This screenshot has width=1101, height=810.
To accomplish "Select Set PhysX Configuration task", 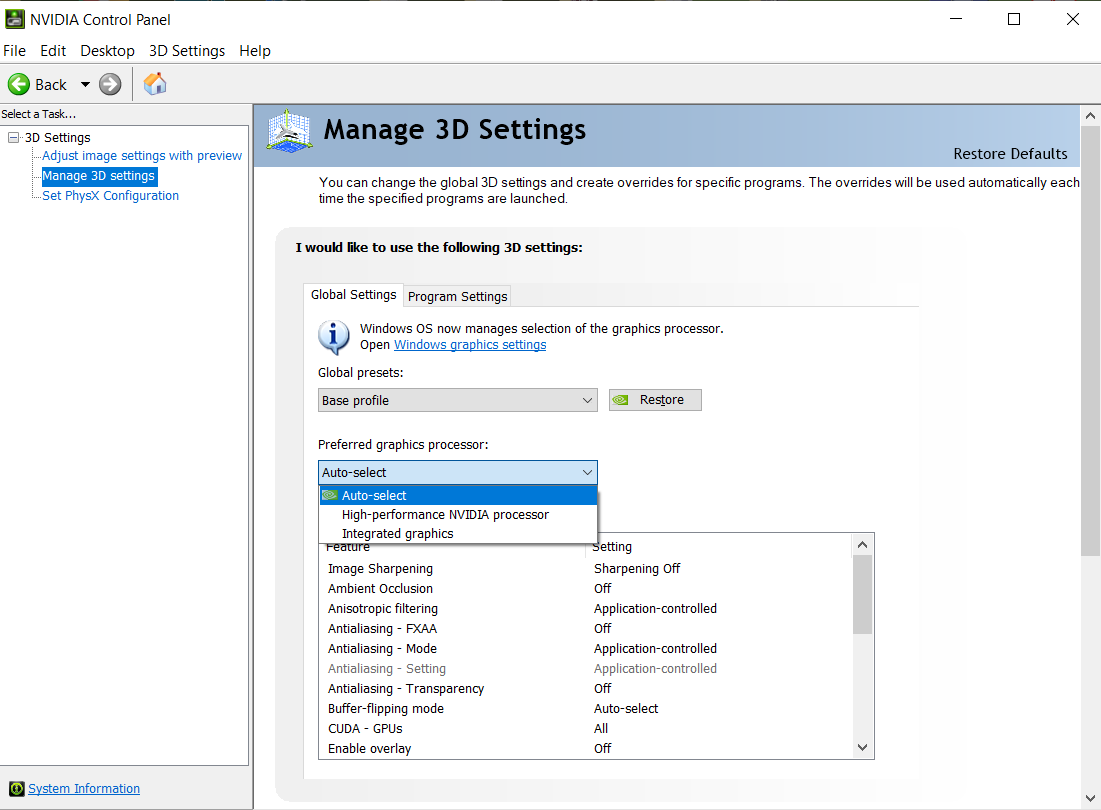I will (x=110, y=196).
